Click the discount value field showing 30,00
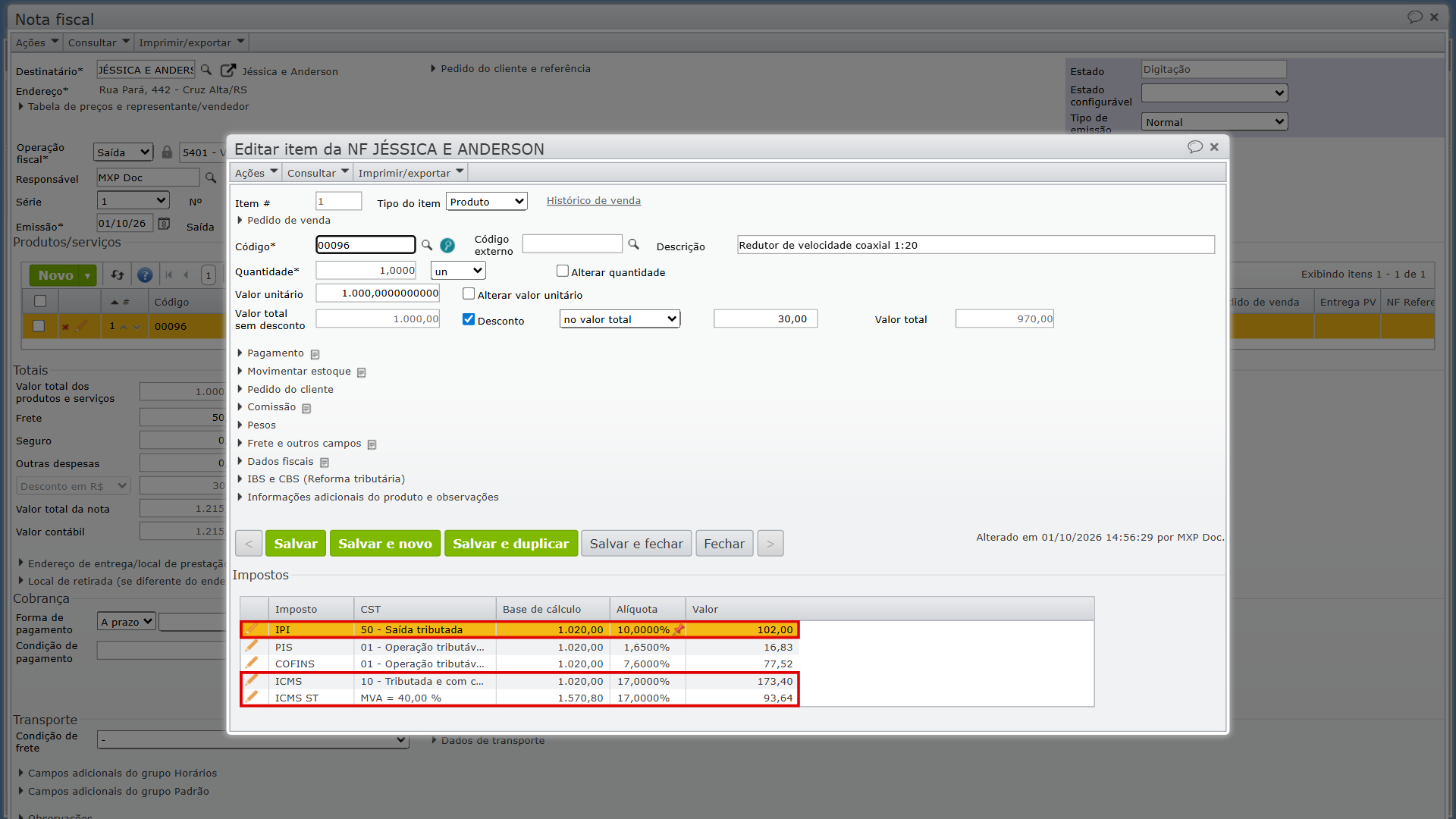Screen dimensions: 1456x819 [765, 319]
